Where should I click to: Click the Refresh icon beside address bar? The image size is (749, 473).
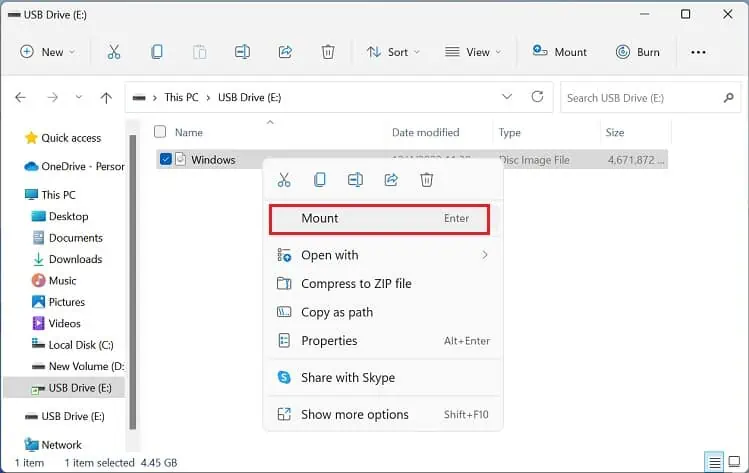coord(538,98)
